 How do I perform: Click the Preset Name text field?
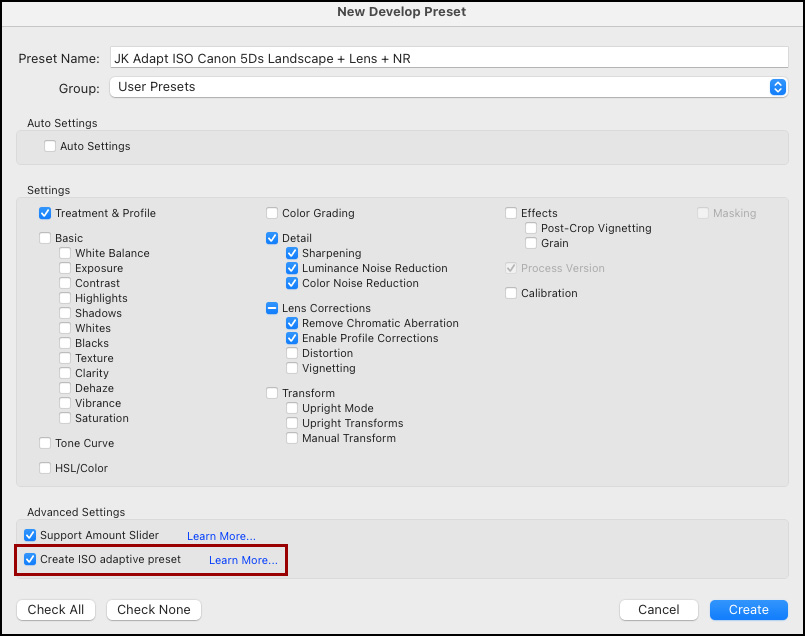(x=449, y=58)
